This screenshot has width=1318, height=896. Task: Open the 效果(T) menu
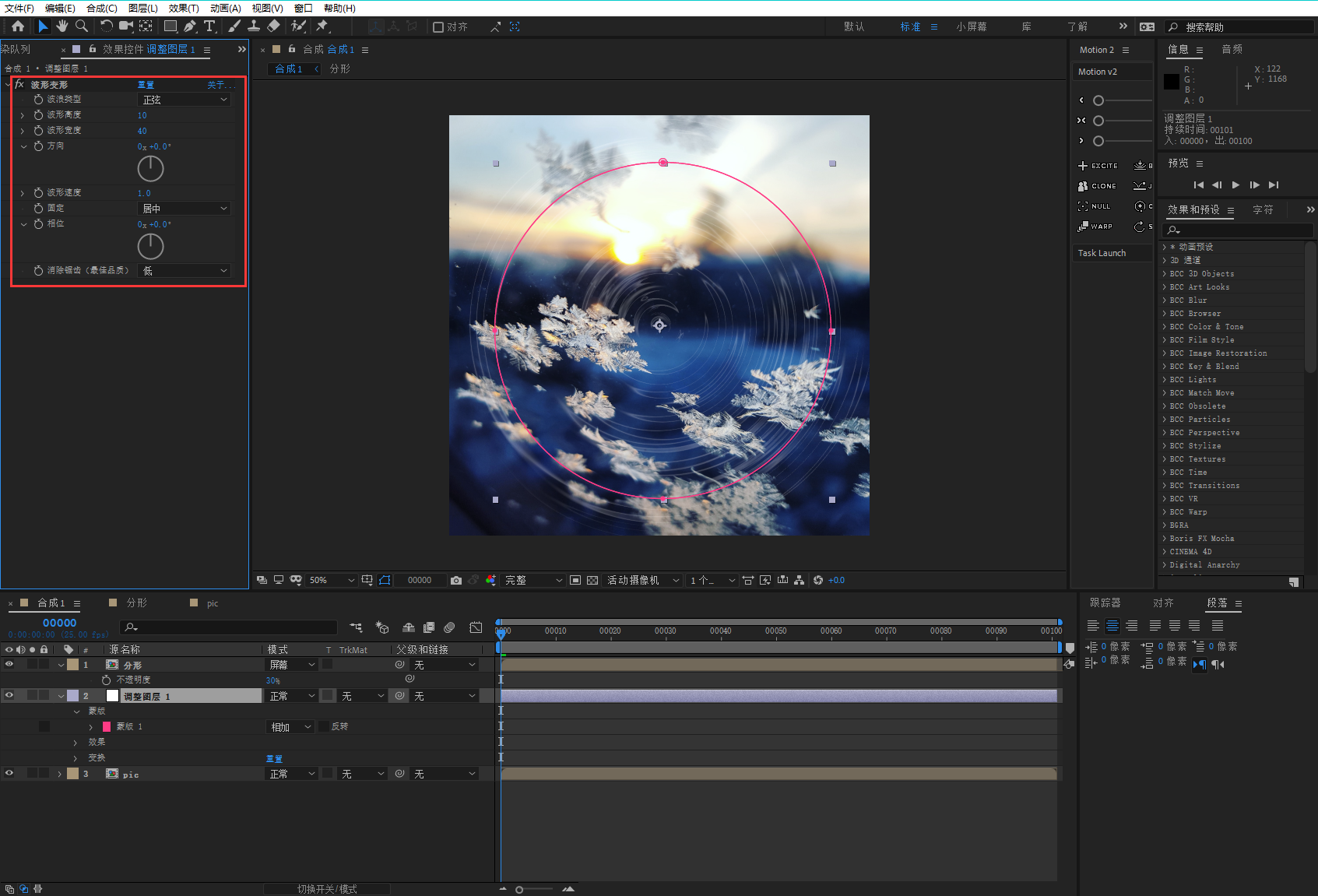[184, 8]
